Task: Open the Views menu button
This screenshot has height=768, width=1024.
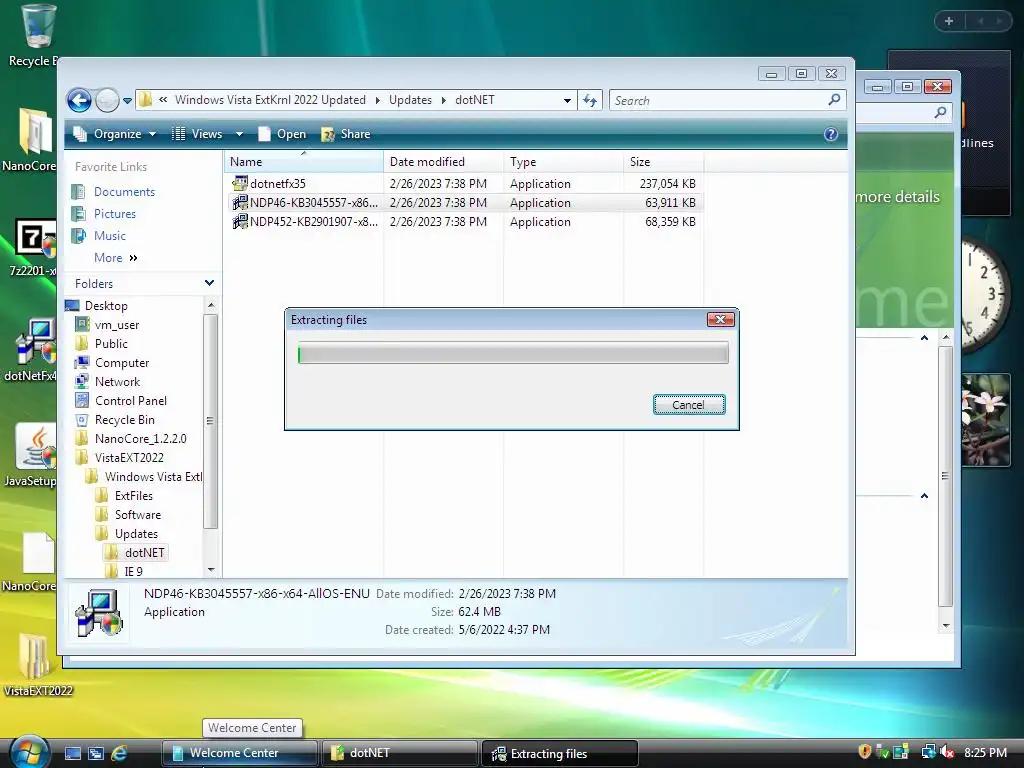Action: point(197,134)
